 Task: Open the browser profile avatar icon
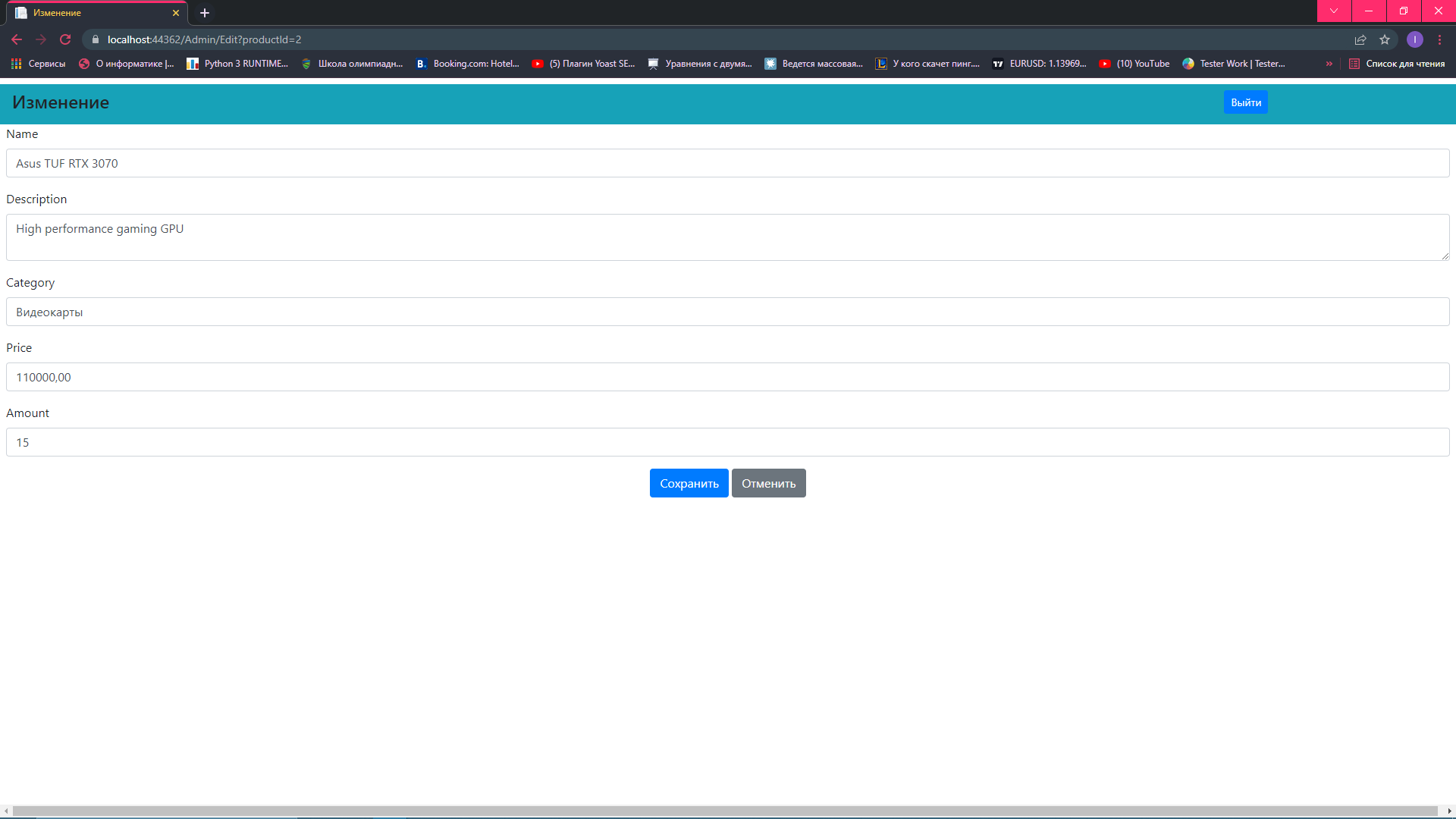pos(1415,39)
